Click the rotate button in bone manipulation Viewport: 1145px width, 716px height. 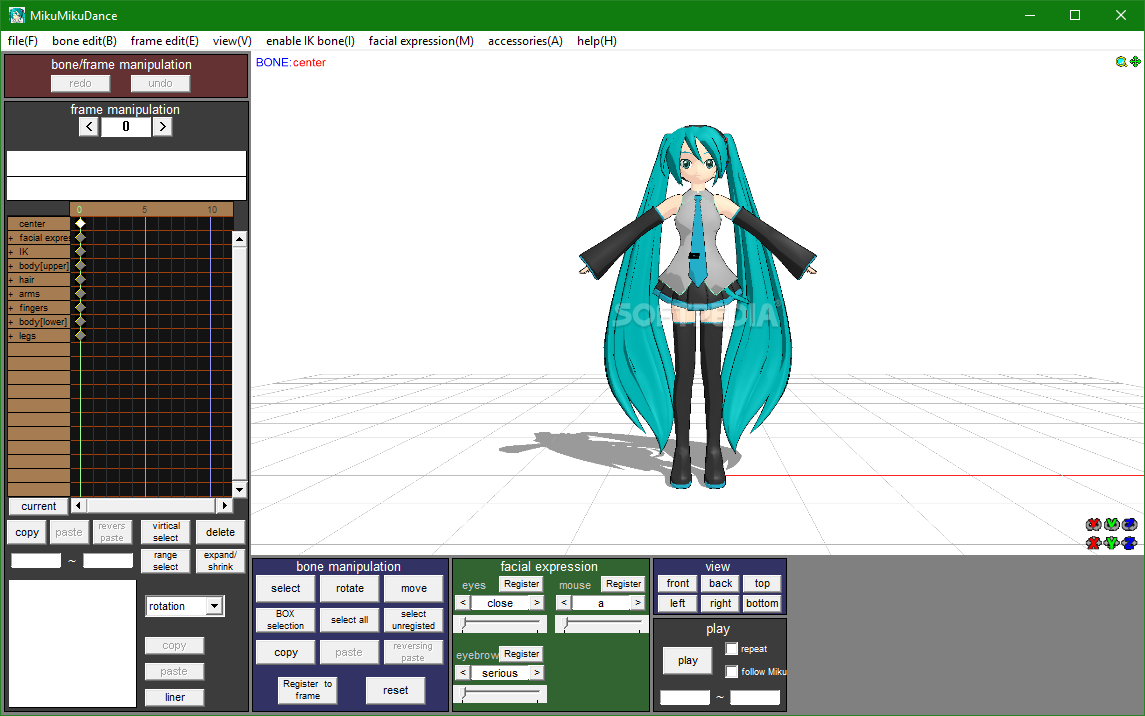(x=350, y=588)
